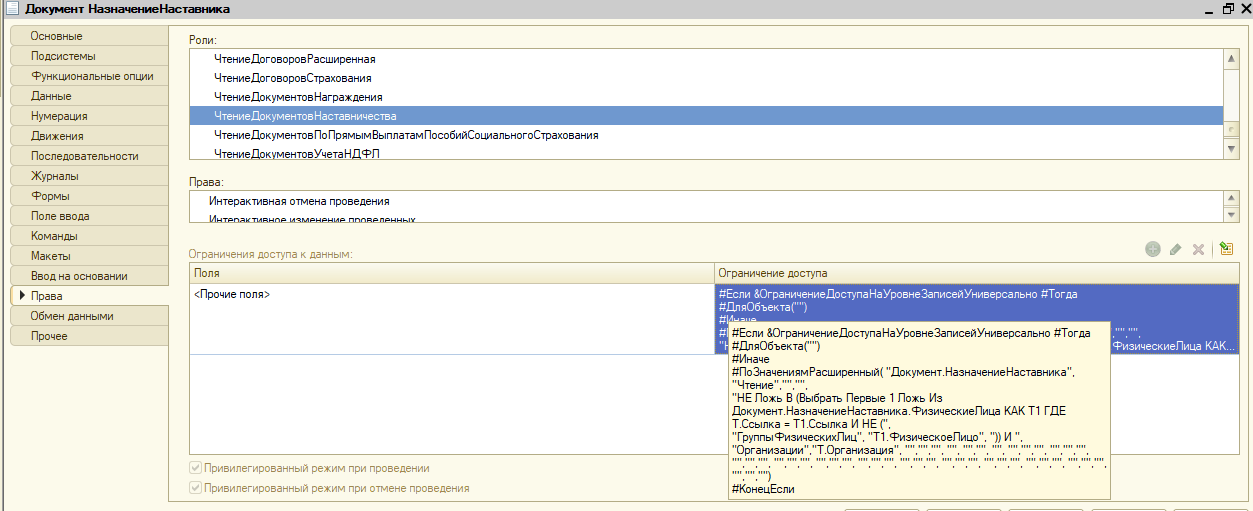The height and width of the screenshot is (511, 1253).
Task: Select right Интерактивное изменение проведенных
Action: [706, 217]
